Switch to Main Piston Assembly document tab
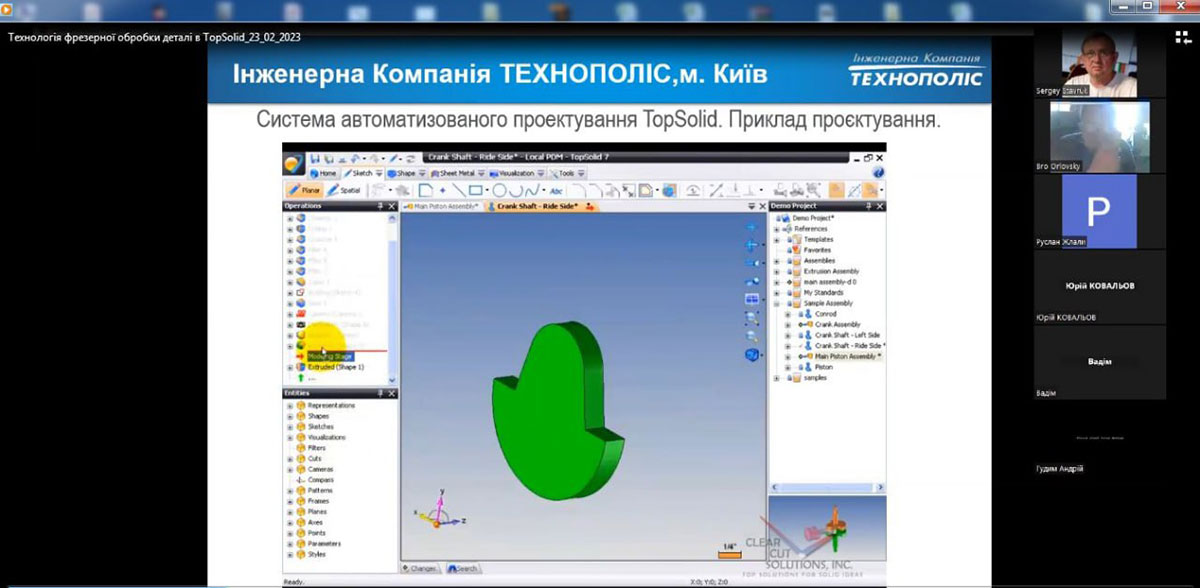 [442, 206]
